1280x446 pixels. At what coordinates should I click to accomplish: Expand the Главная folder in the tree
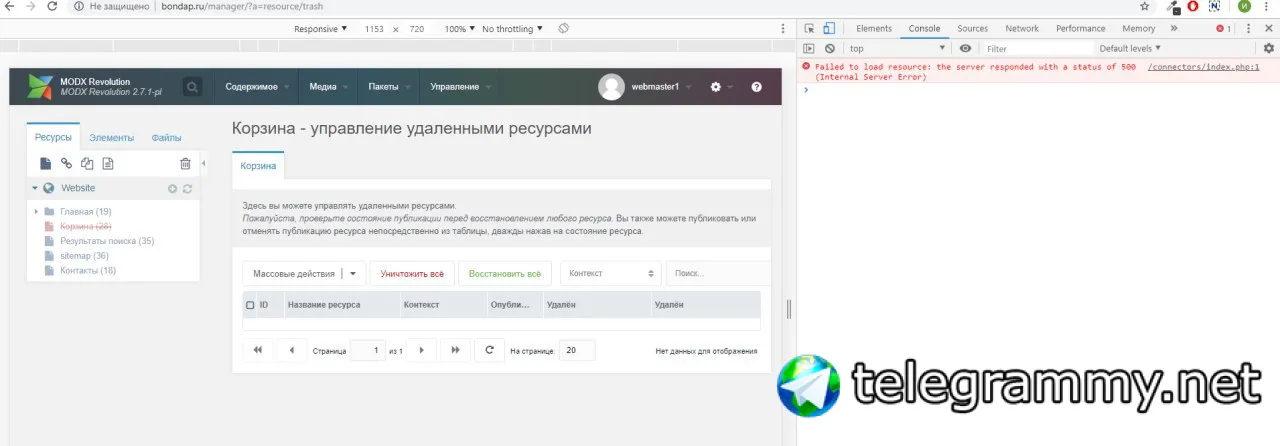[36, 212]
